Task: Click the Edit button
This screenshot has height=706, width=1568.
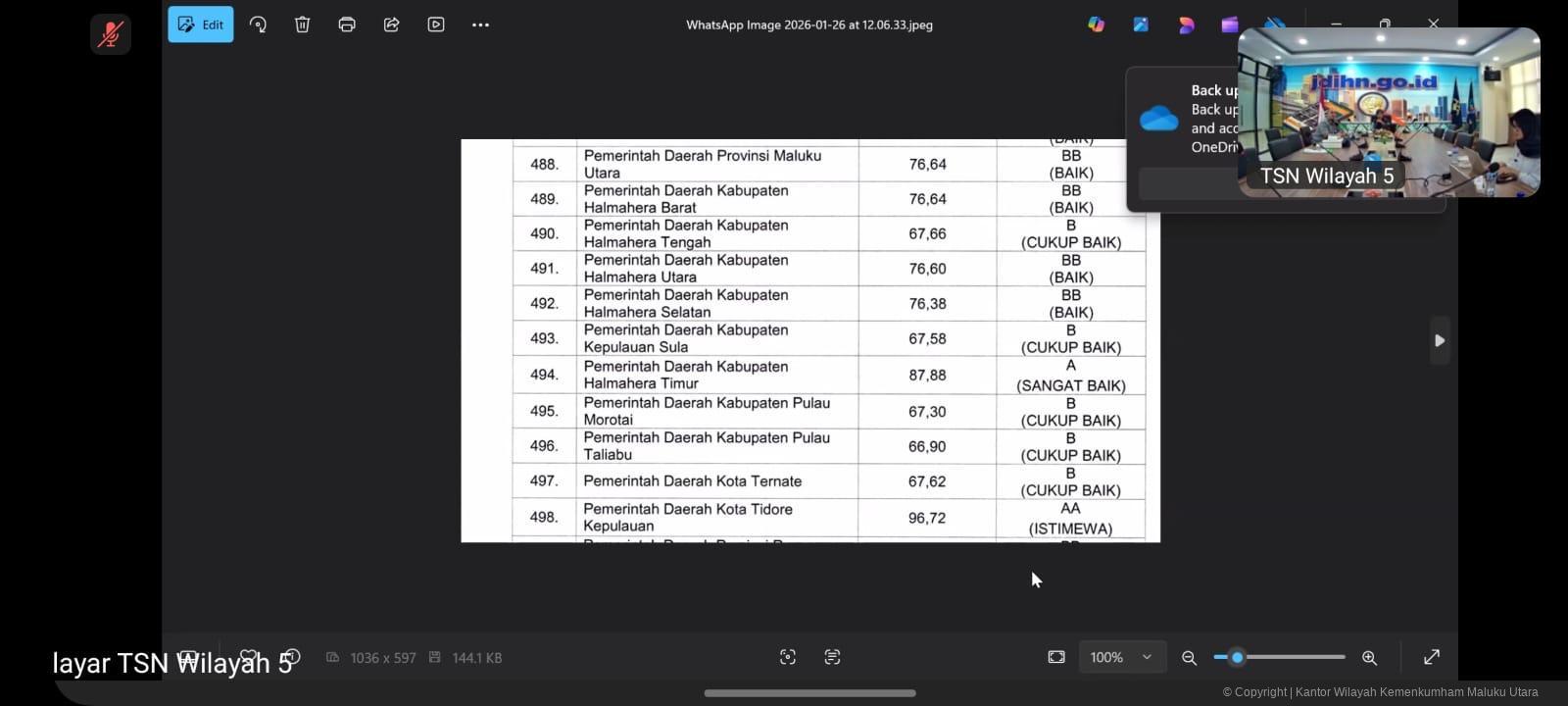Action: pyautogui.click(x=201, y=25)
